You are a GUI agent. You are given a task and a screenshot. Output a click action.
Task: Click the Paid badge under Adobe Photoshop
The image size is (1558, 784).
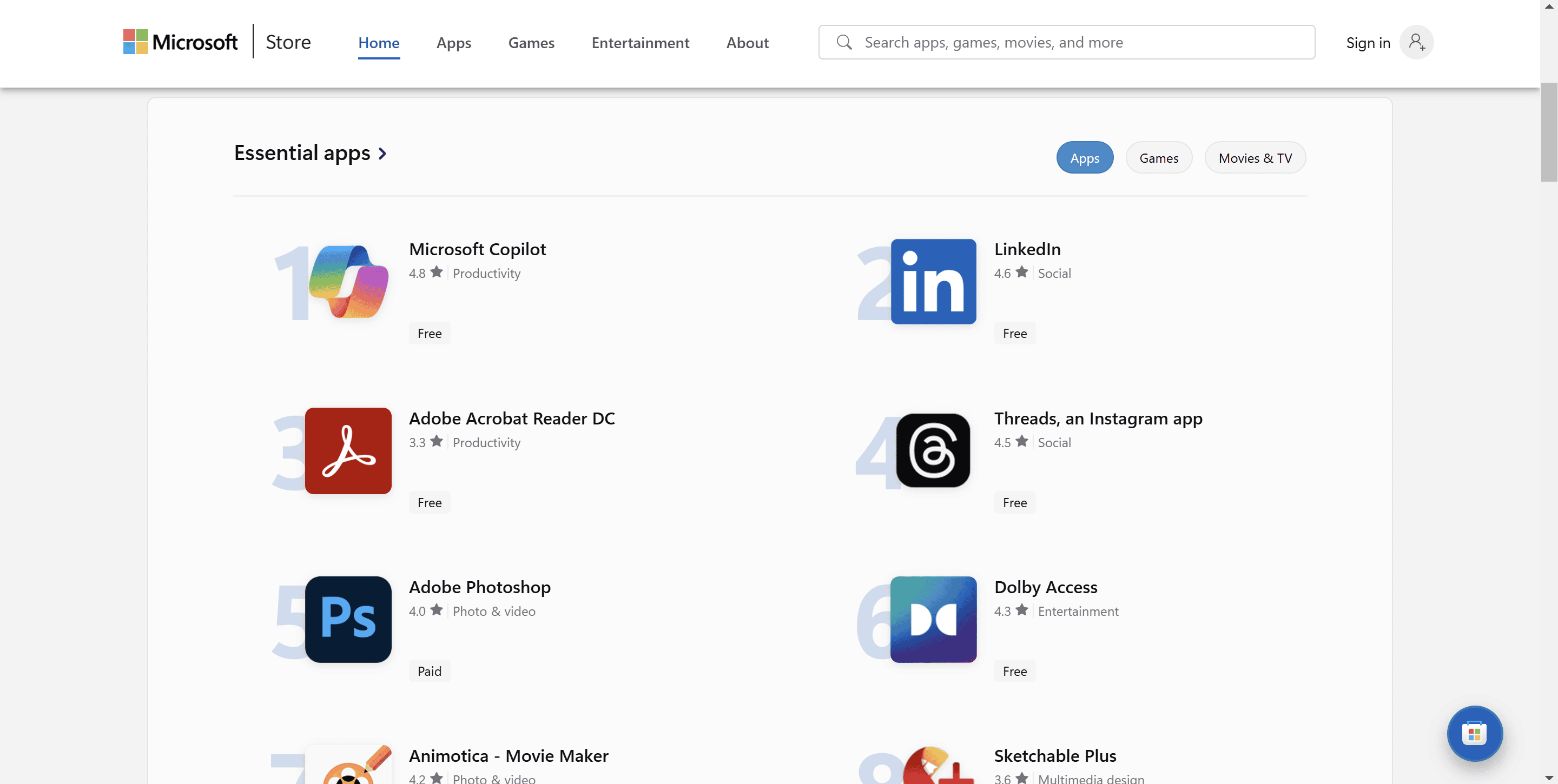coord(430,671)
